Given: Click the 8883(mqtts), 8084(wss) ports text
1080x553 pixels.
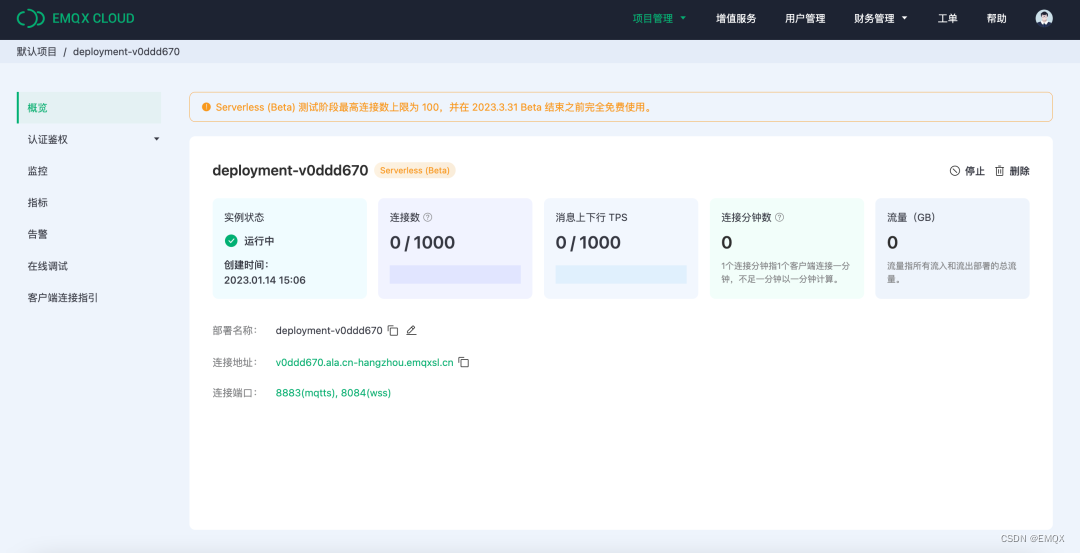Looking at the screenshot, I should coord(333,393).
